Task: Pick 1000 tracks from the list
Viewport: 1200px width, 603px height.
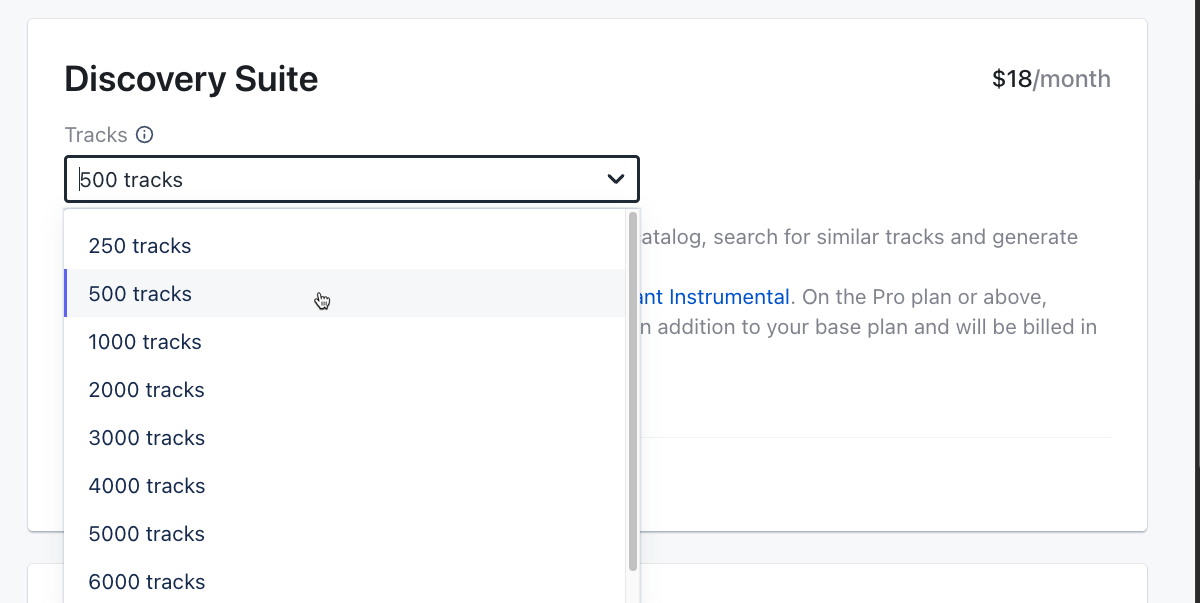Action: 145,342
